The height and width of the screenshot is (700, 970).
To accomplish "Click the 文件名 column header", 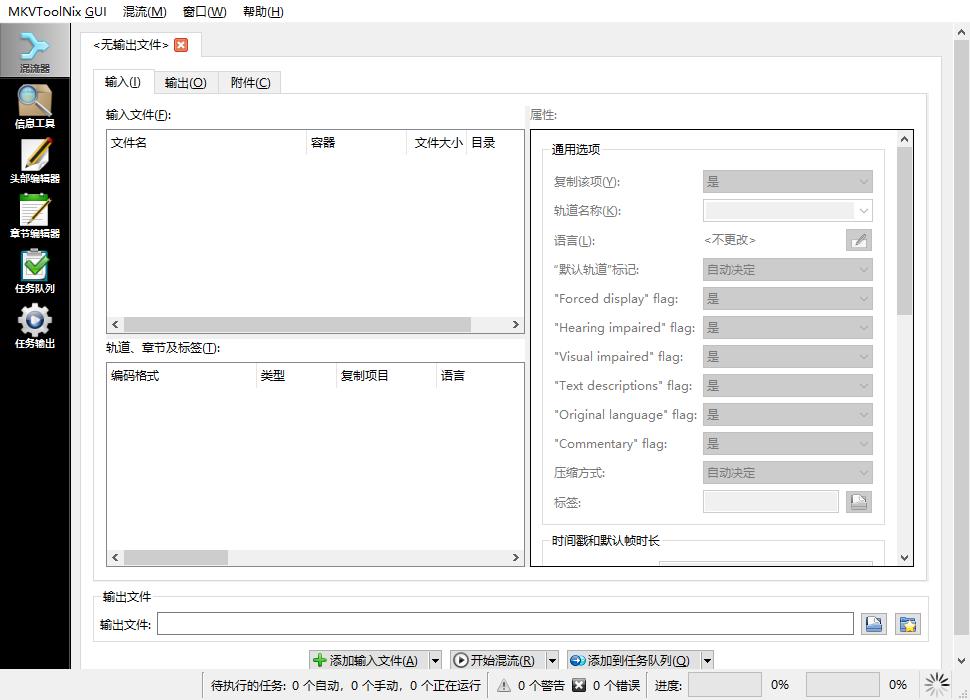I will click(207, 143).
